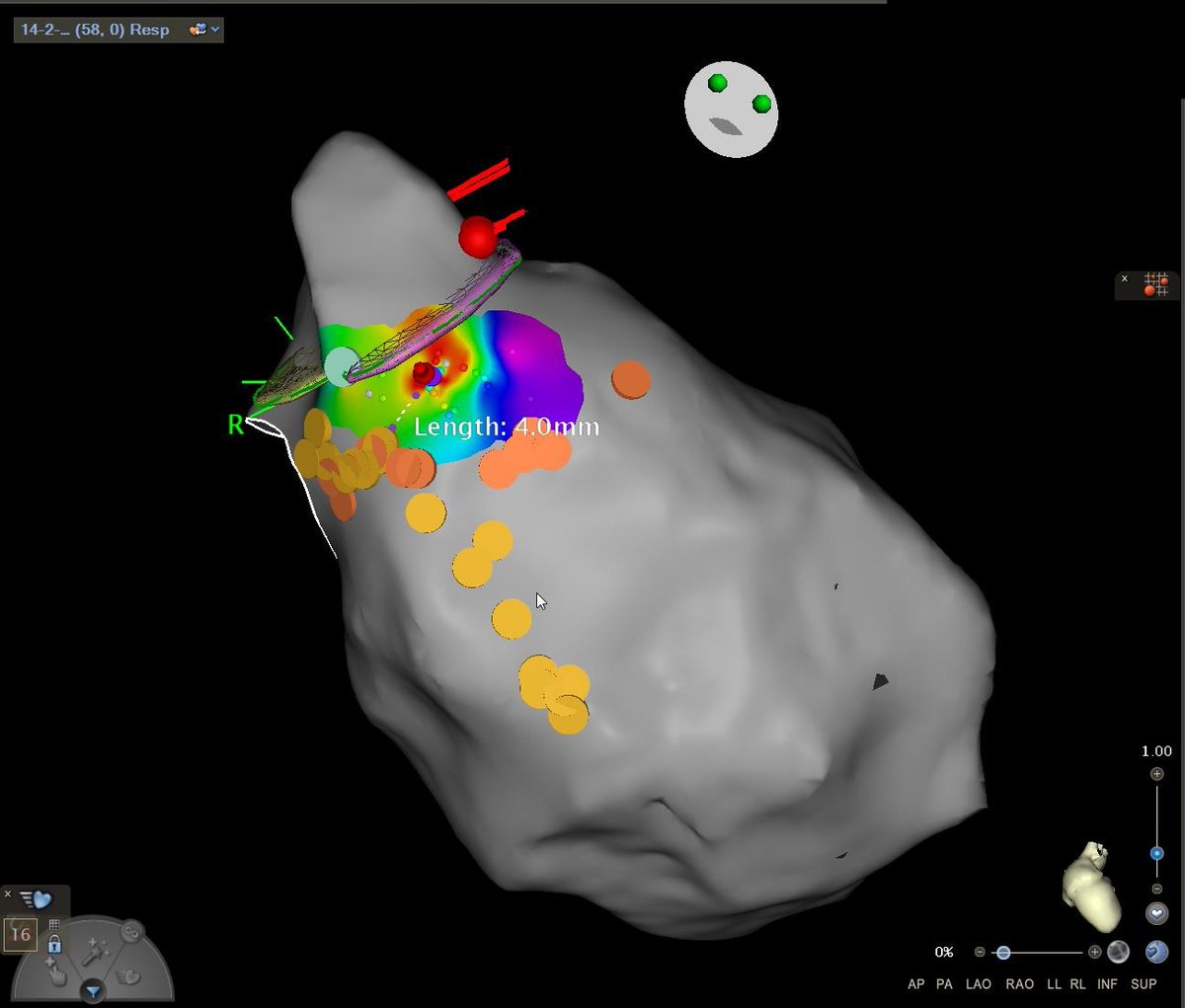Click the head orientation indicator icon
The height and width of the screenshot is (1008, 1185).
click(x=732, y=110)
